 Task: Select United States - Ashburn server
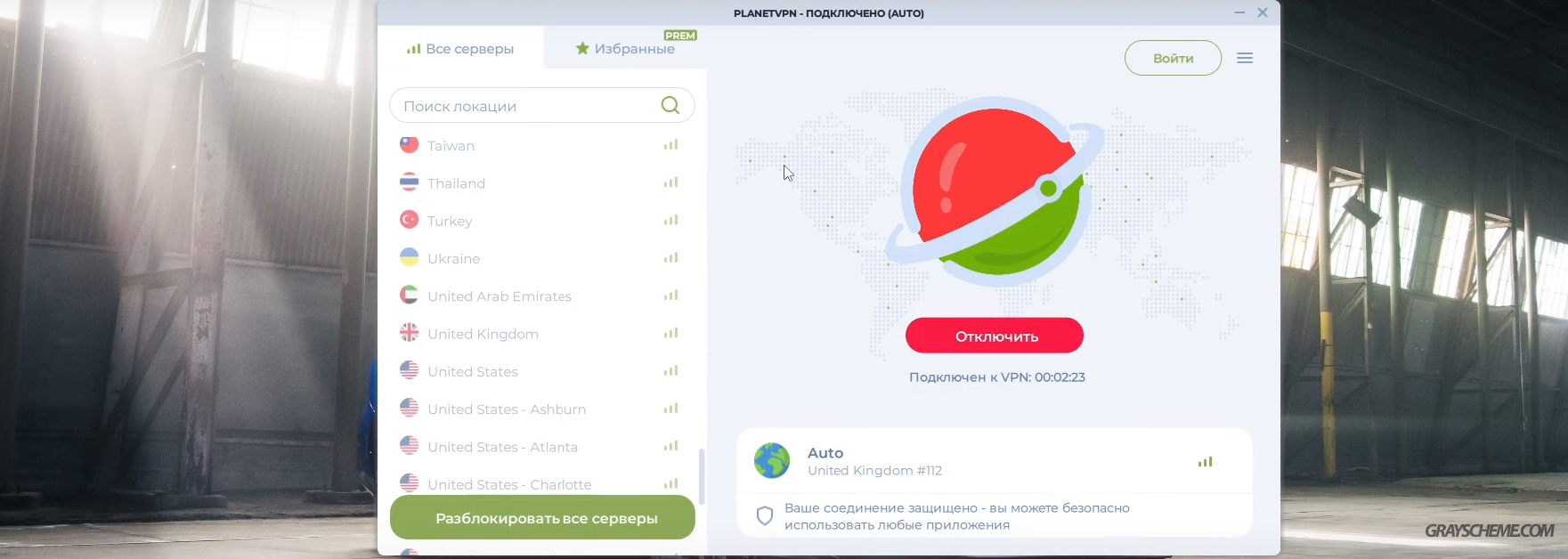[541, 409]
